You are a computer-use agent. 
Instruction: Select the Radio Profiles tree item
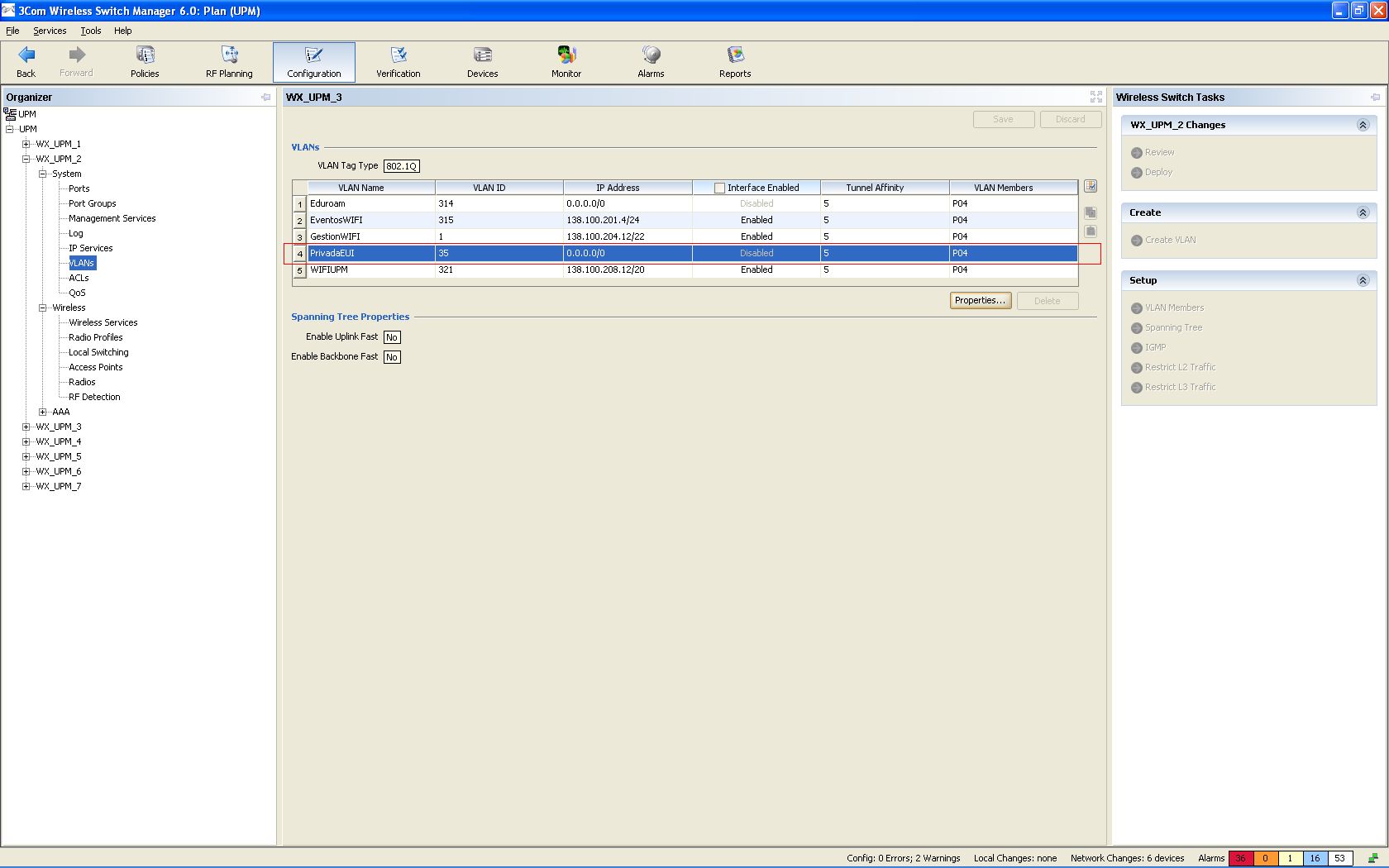(96, 337)
